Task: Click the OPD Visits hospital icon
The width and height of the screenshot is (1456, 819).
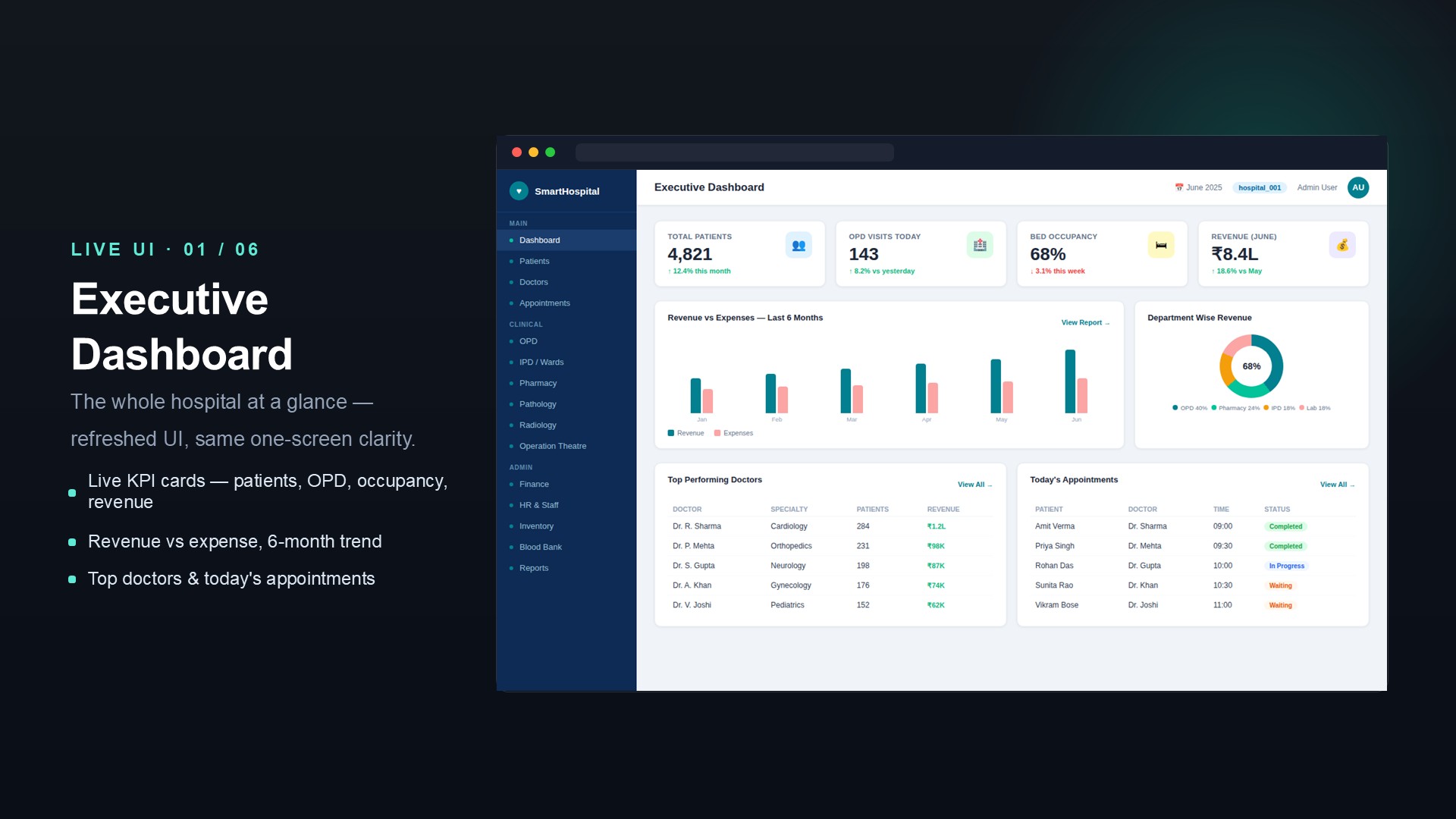Action: tap(980, 245)
